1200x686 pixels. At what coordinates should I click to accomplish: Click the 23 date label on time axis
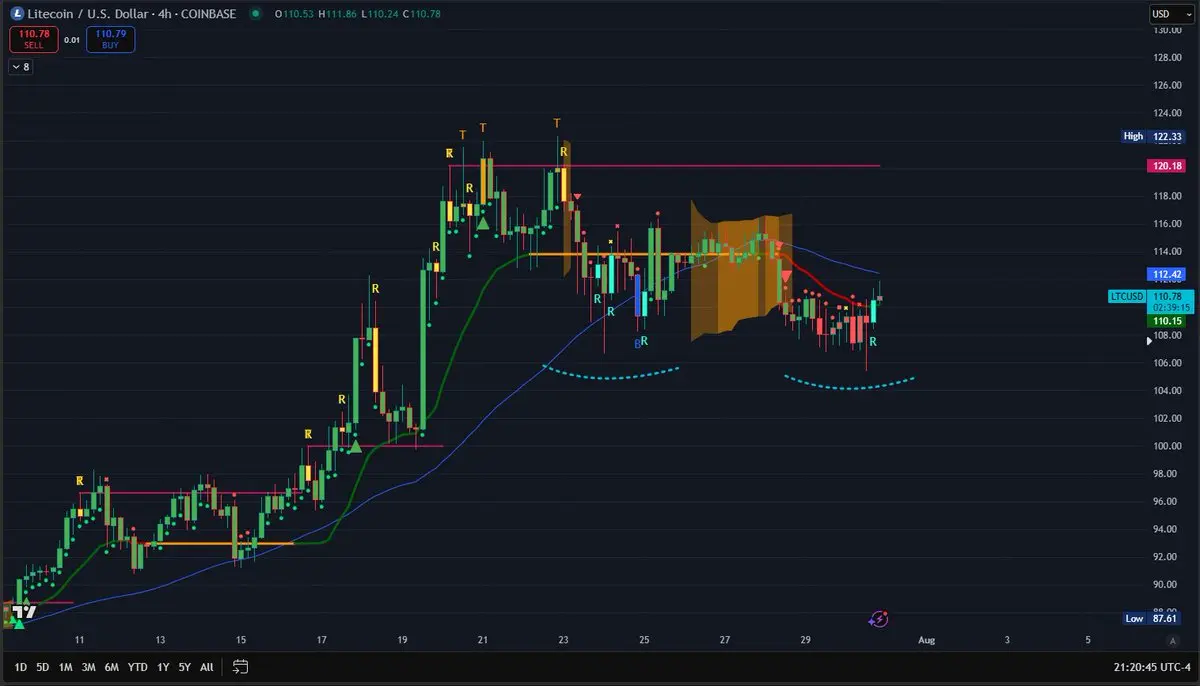(x=564, y=639)
